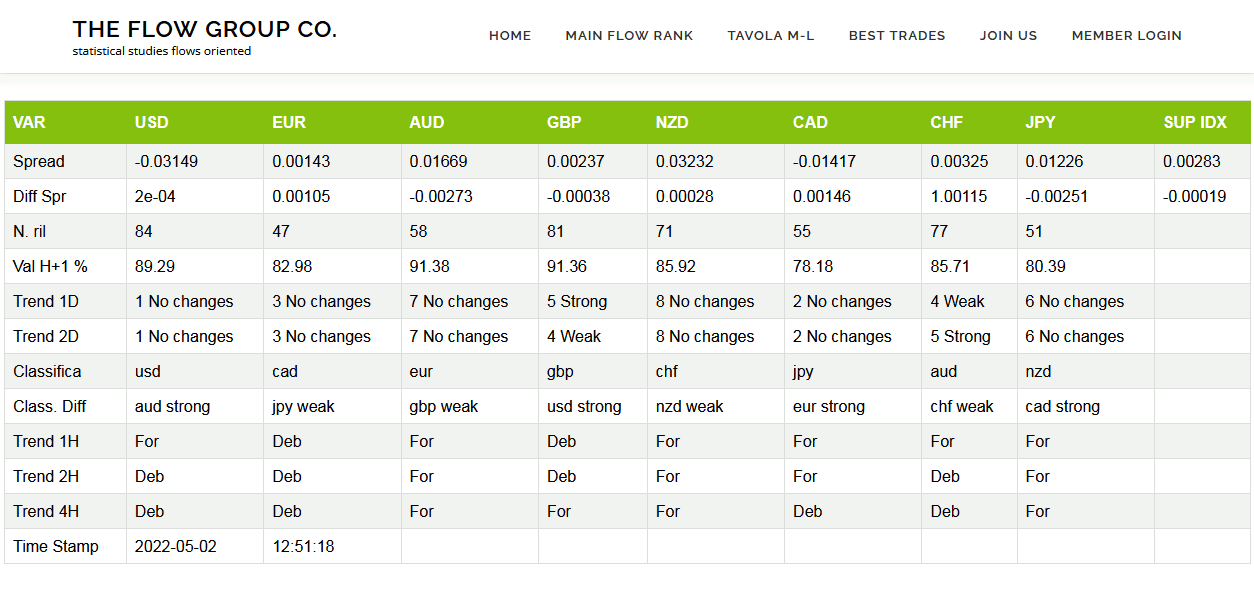Select the CHF column header
1254x595 pixels.
coord(946,123)
